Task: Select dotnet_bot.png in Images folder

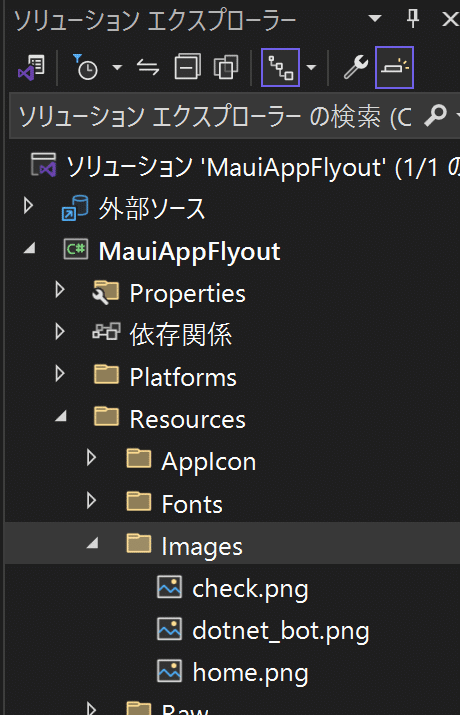Action: pos(281,631)
